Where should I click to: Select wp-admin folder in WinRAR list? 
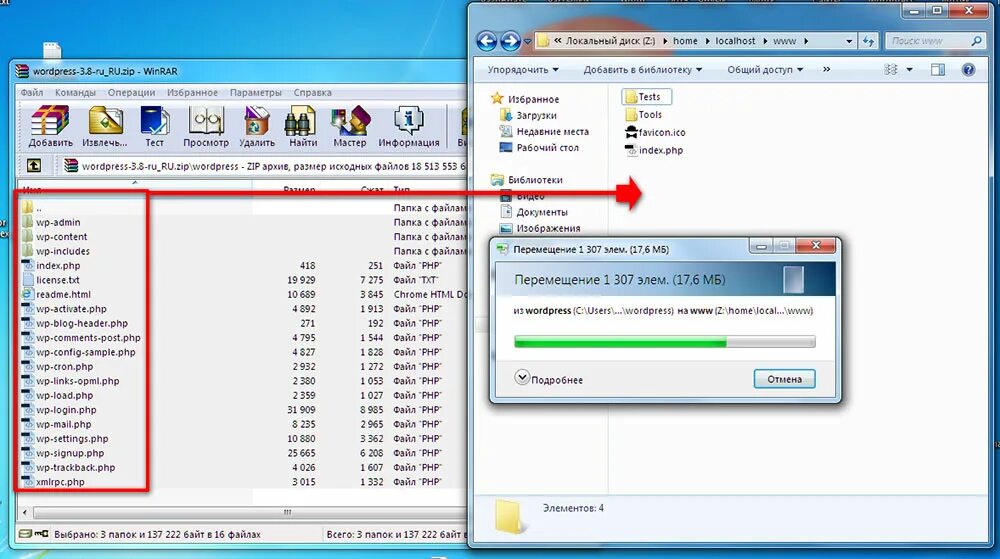[58, 222]
